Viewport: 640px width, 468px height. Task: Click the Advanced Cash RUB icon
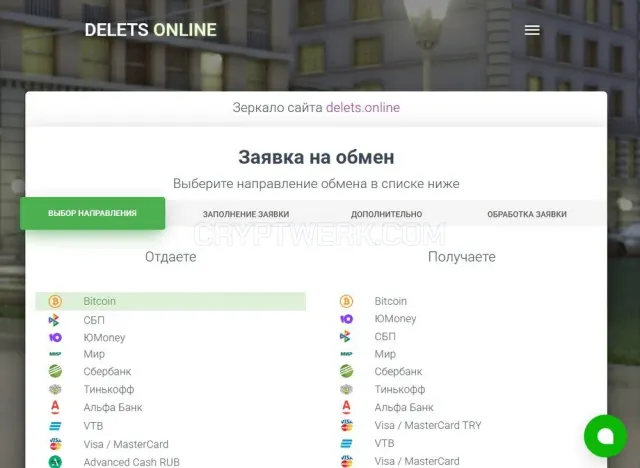(x=55, y=461)
